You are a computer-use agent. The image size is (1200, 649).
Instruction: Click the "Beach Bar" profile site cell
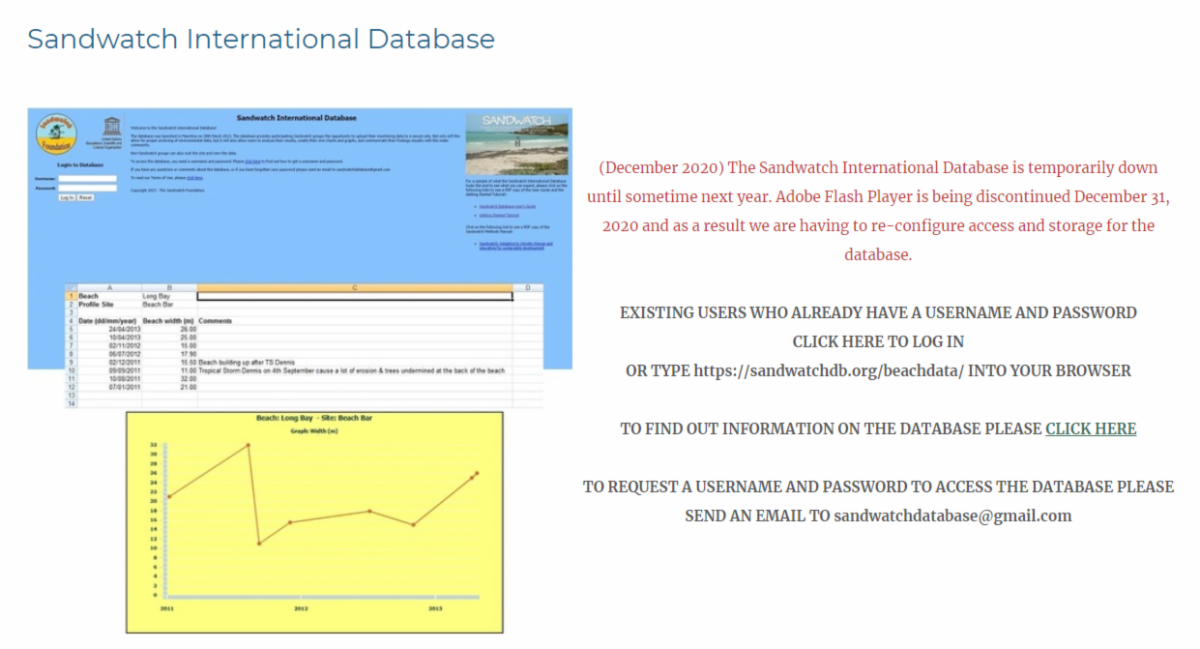[x=169, y=304]
